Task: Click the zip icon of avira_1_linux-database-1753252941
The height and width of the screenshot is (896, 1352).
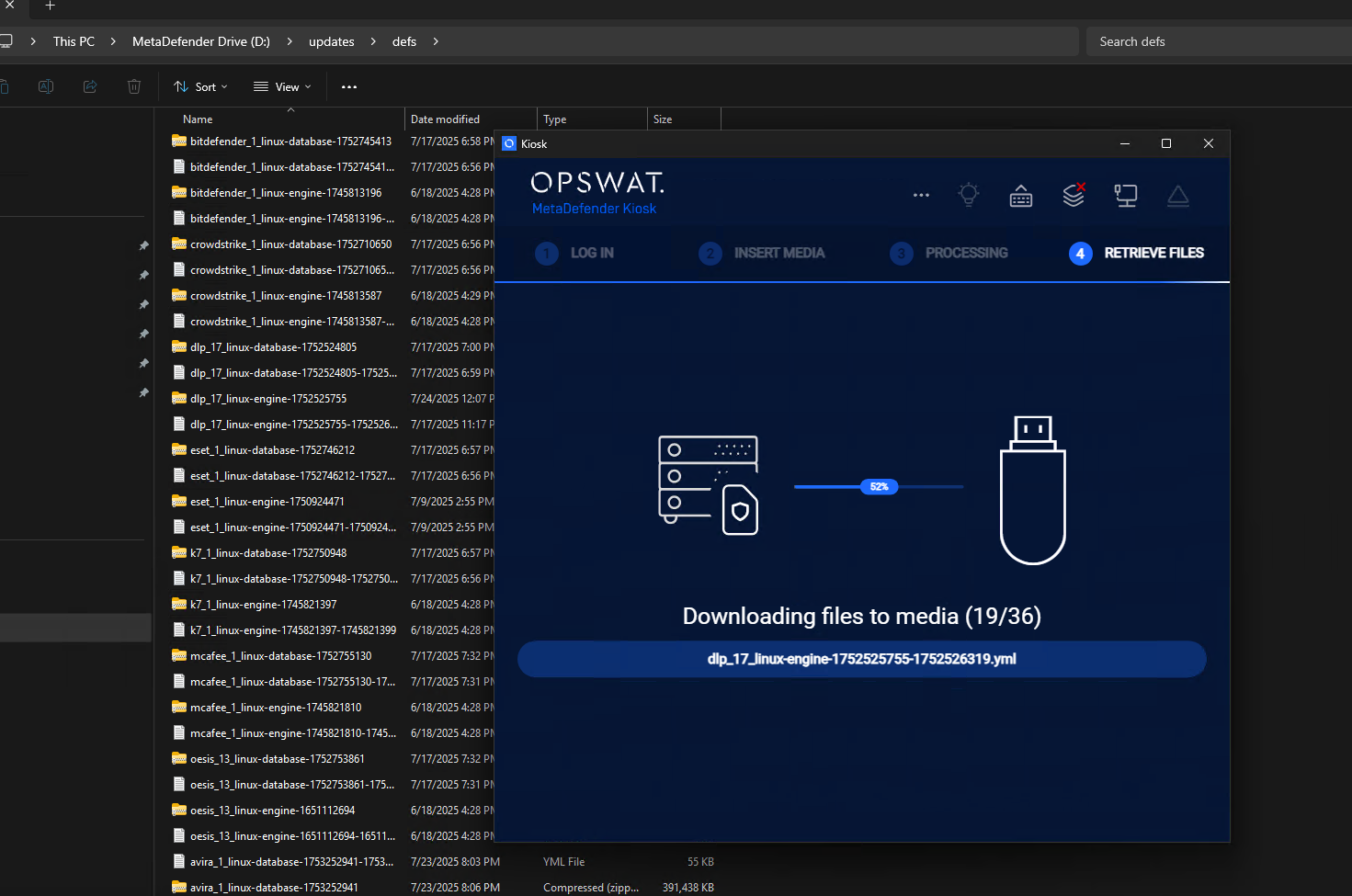Action: [179, 888]
